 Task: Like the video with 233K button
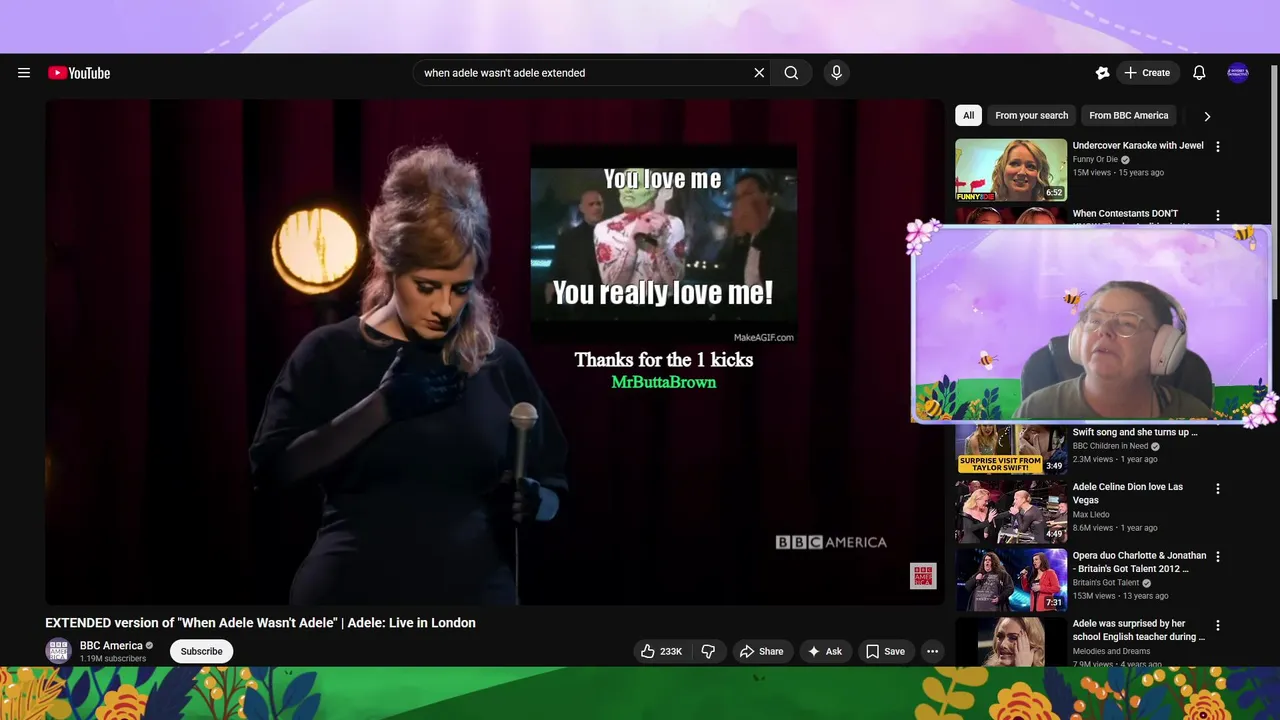coord(662,651)
